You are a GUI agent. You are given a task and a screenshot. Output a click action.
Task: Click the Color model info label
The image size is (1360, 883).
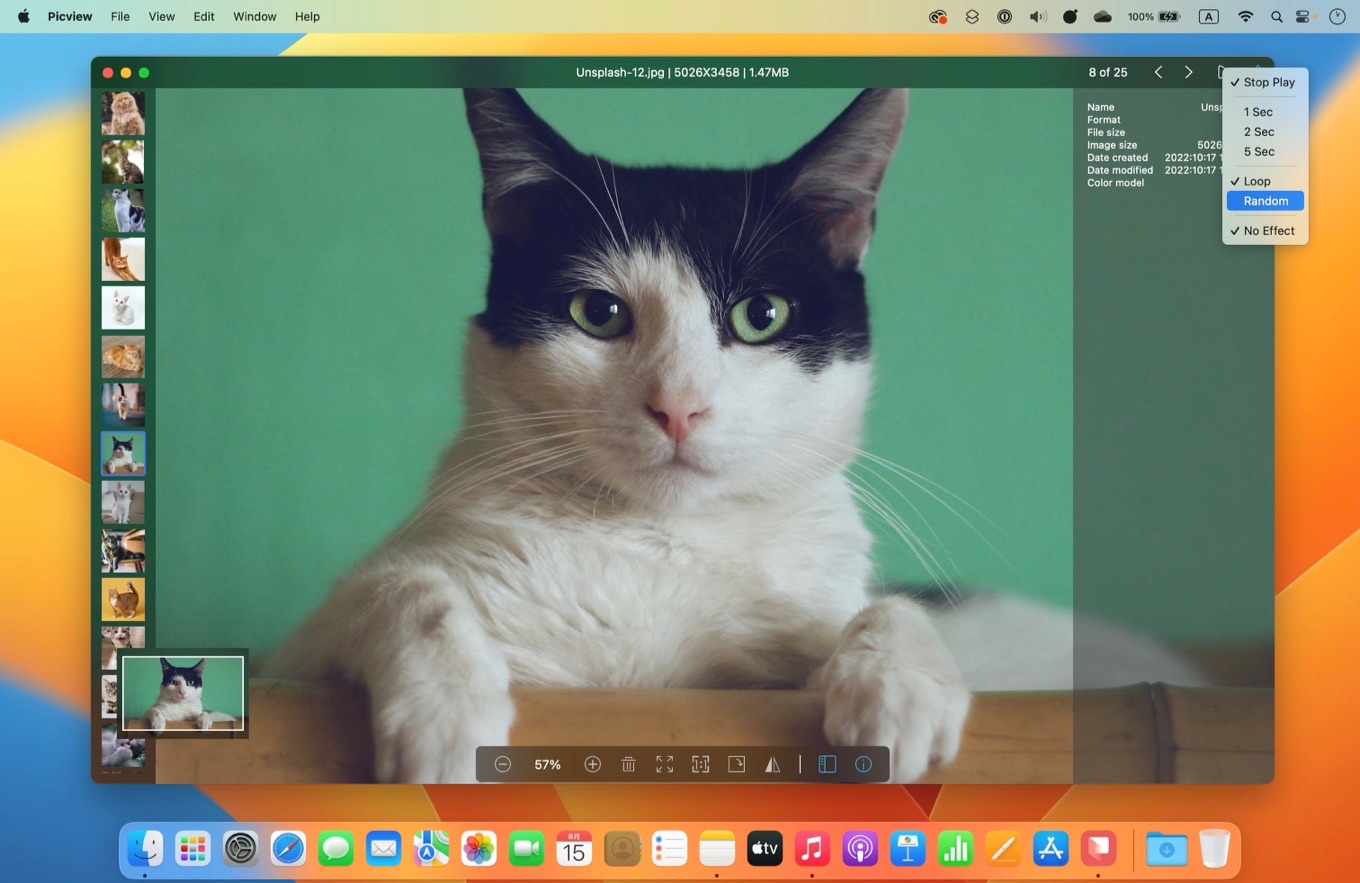coord(1115,183)
